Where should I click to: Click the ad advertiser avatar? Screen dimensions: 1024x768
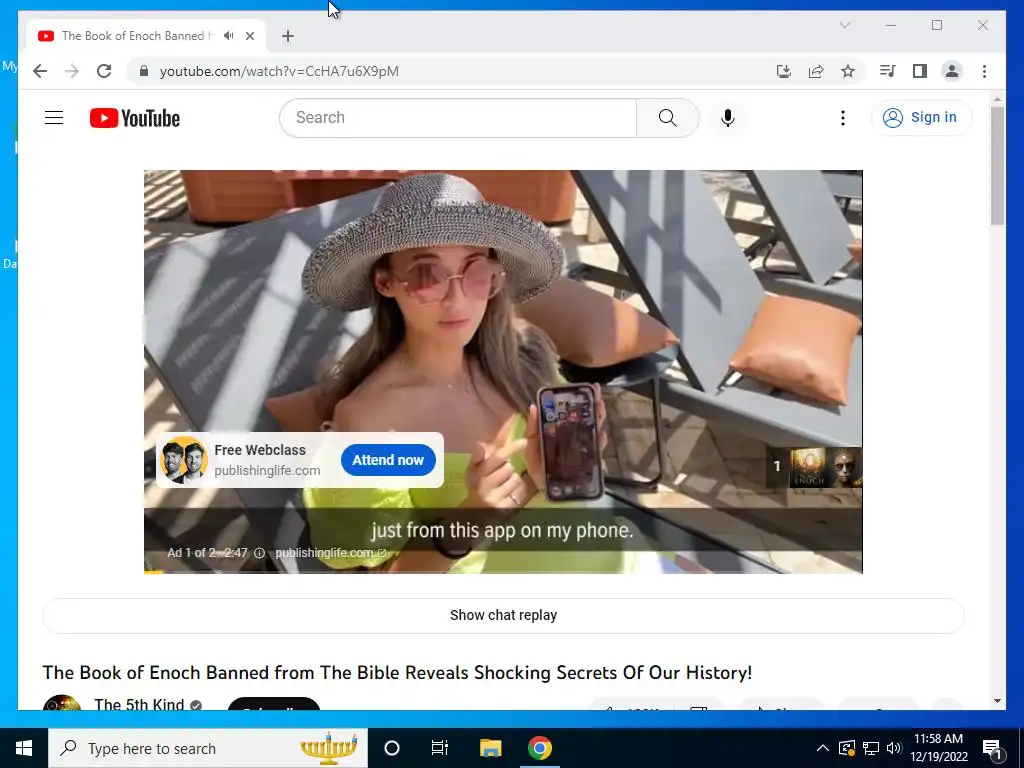click(x=184, y=460)
